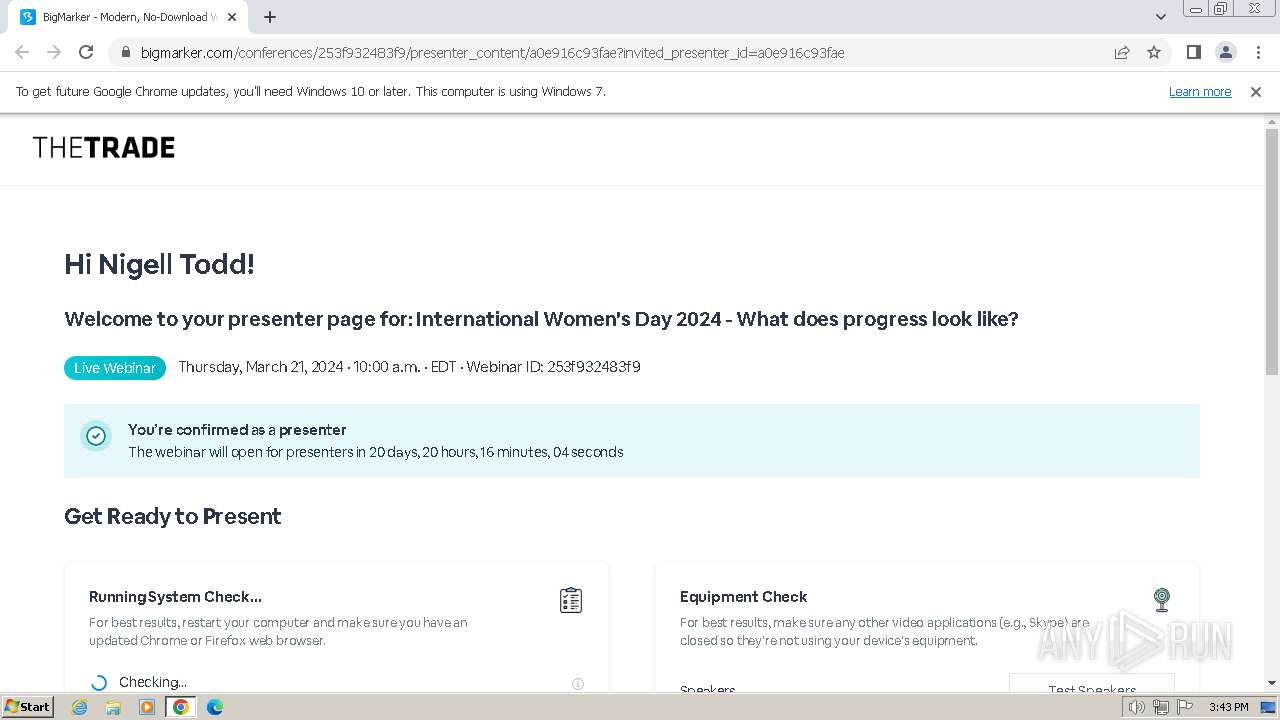1280x720 pixels.
Task: Bookmark this tab with the star icon
Action: pos(1154,52)
